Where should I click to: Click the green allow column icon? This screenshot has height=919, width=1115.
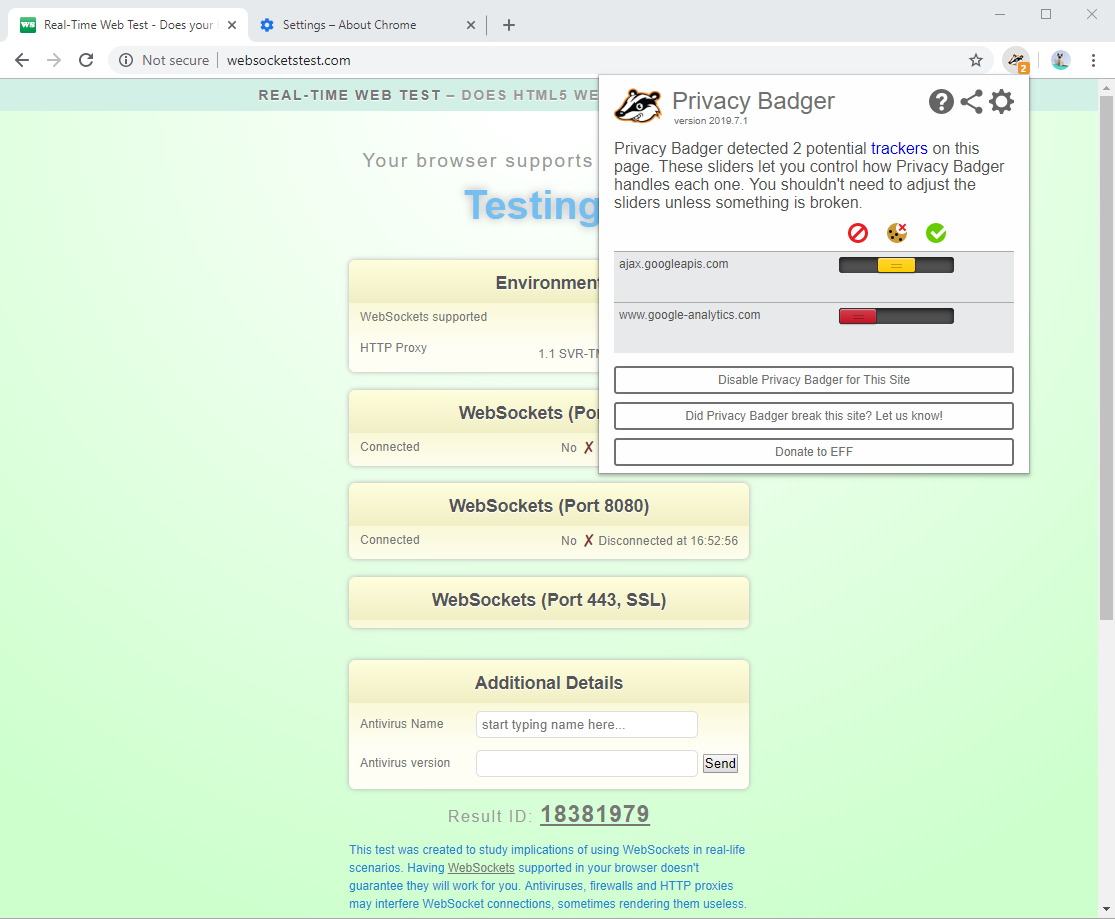click(936, 233)
